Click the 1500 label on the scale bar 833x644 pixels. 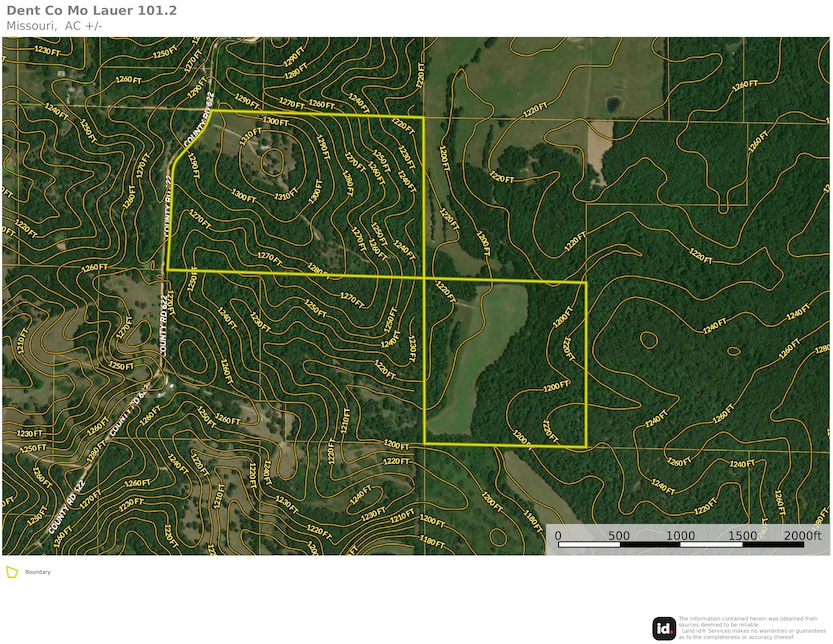click(742, 536)
